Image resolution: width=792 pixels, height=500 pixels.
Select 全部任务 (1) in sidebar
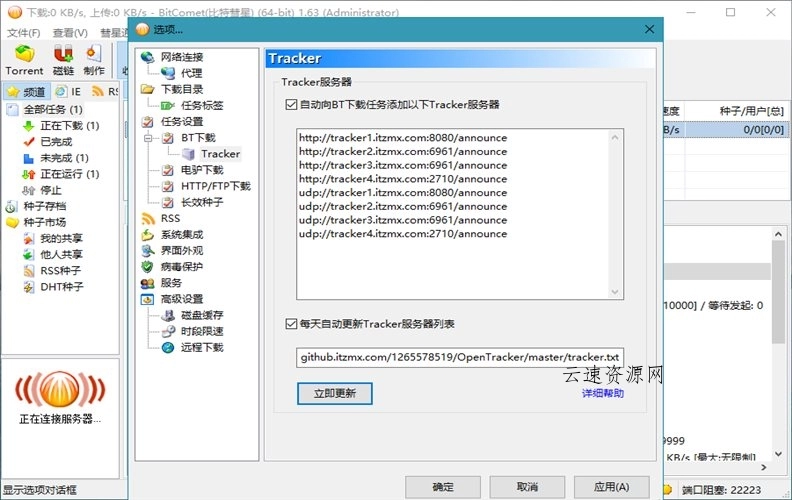coord(53,110)
